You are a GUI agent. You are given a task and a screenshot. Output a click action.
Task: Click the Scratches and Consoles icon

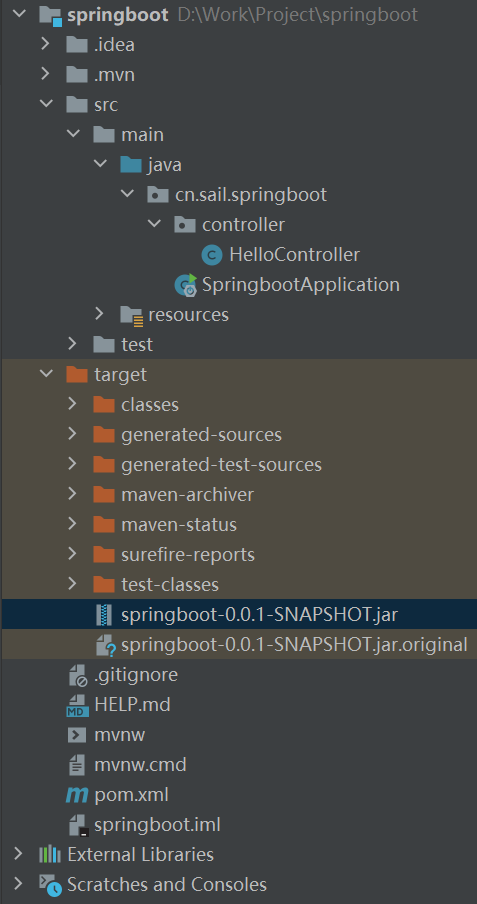tap(50, 884)
